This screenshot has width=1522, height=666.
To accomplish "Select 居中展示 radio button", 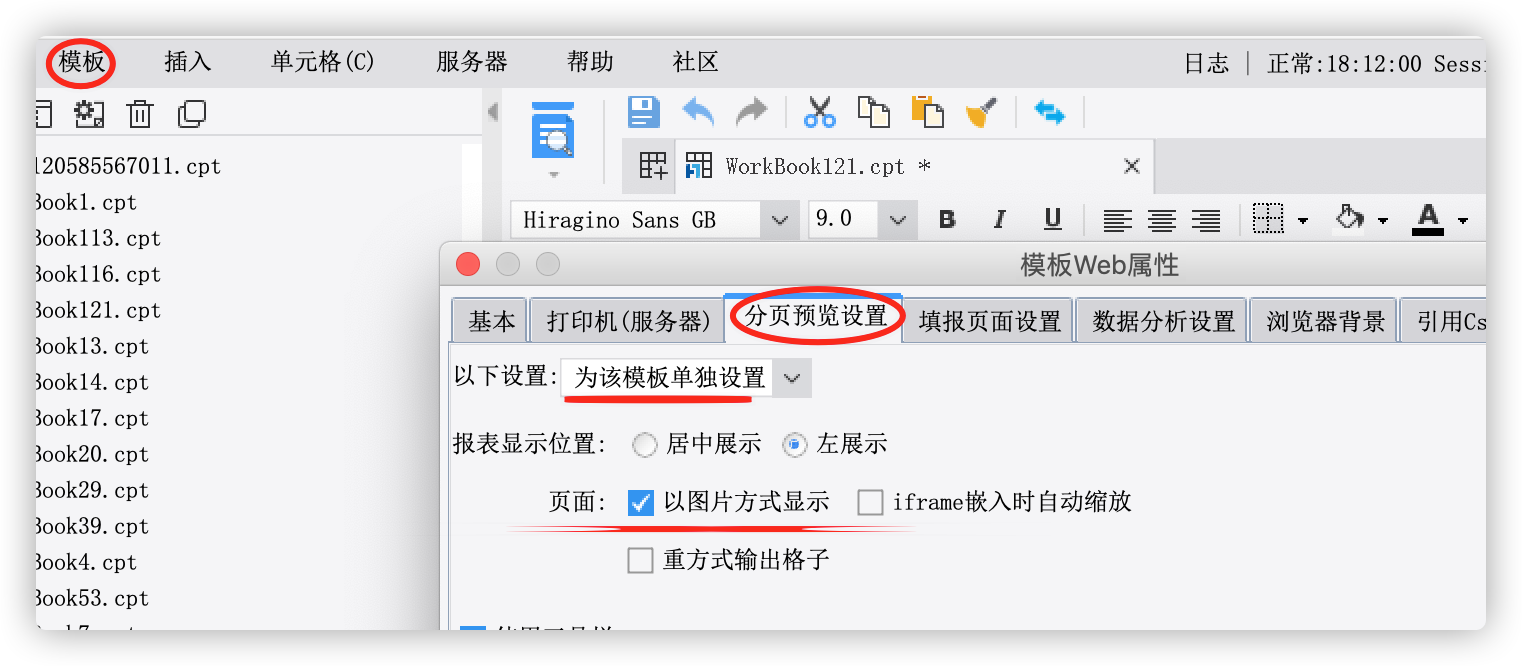I will click(x=645, y=445).
